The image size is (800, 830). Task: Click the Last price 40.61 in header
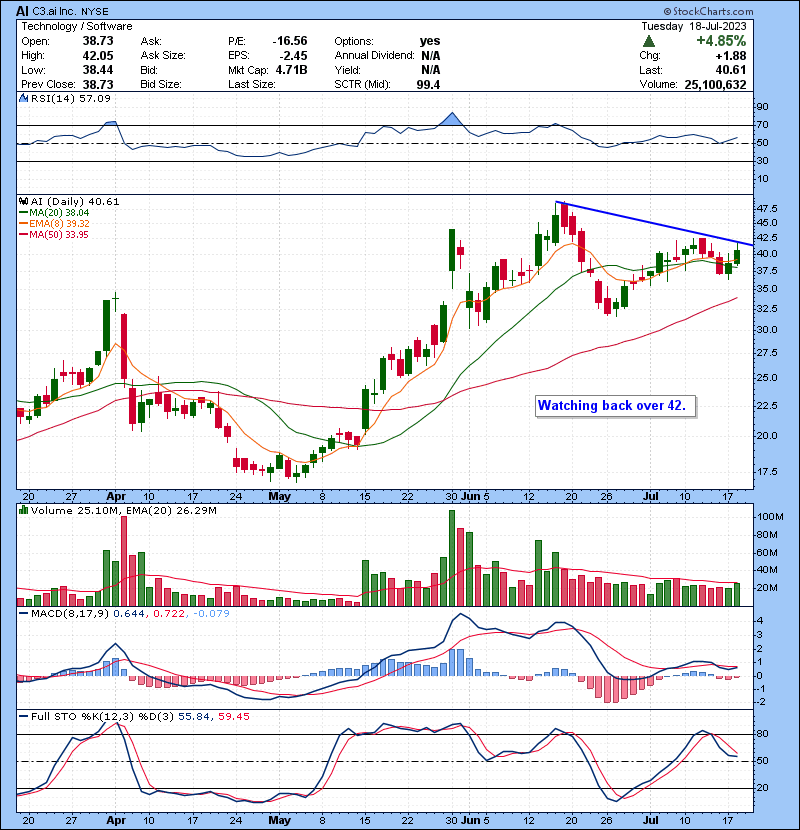(731, 70)
